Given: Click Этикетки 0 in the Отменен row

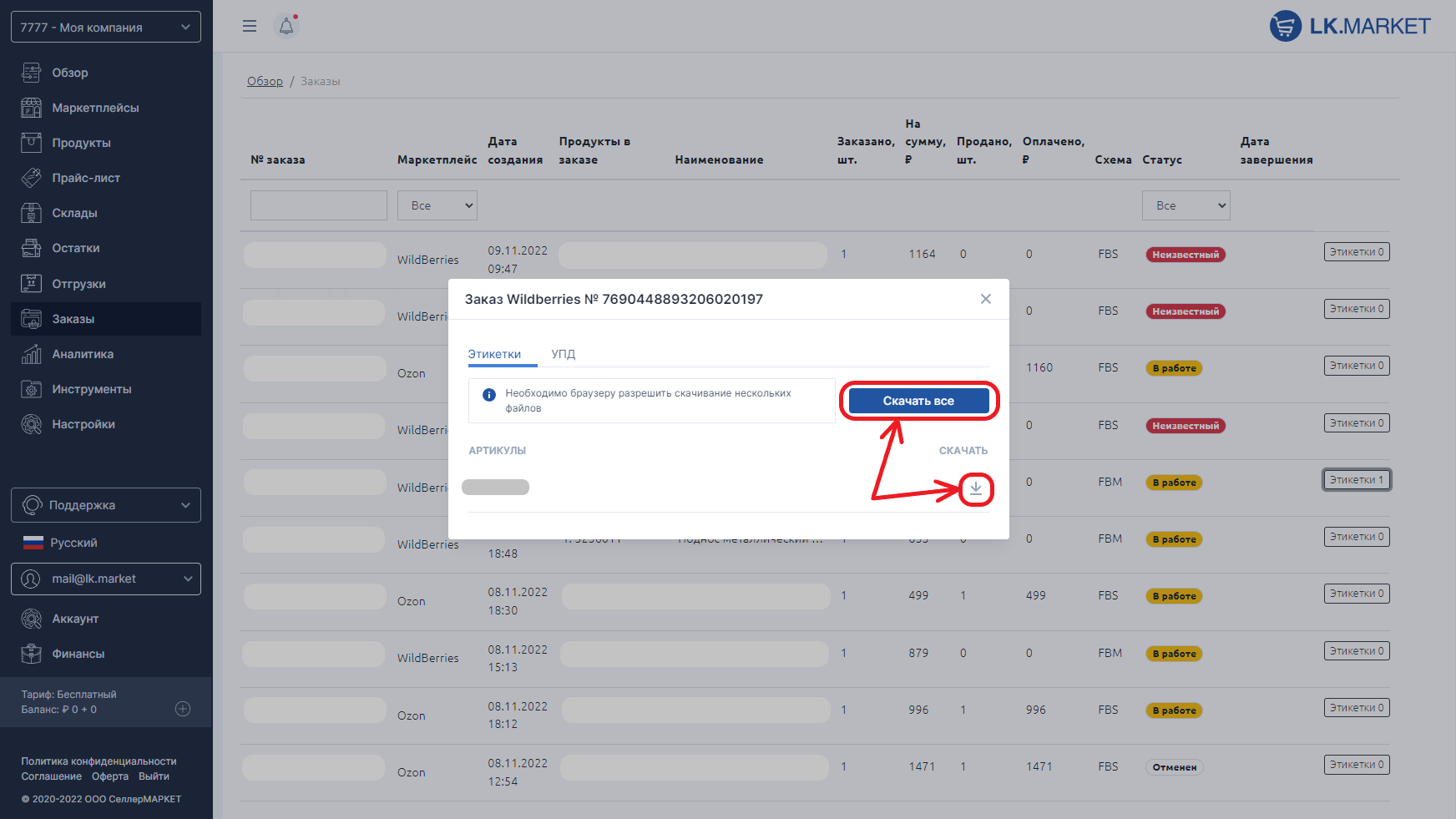Looking at the screenshot, I should [1357, 765].
